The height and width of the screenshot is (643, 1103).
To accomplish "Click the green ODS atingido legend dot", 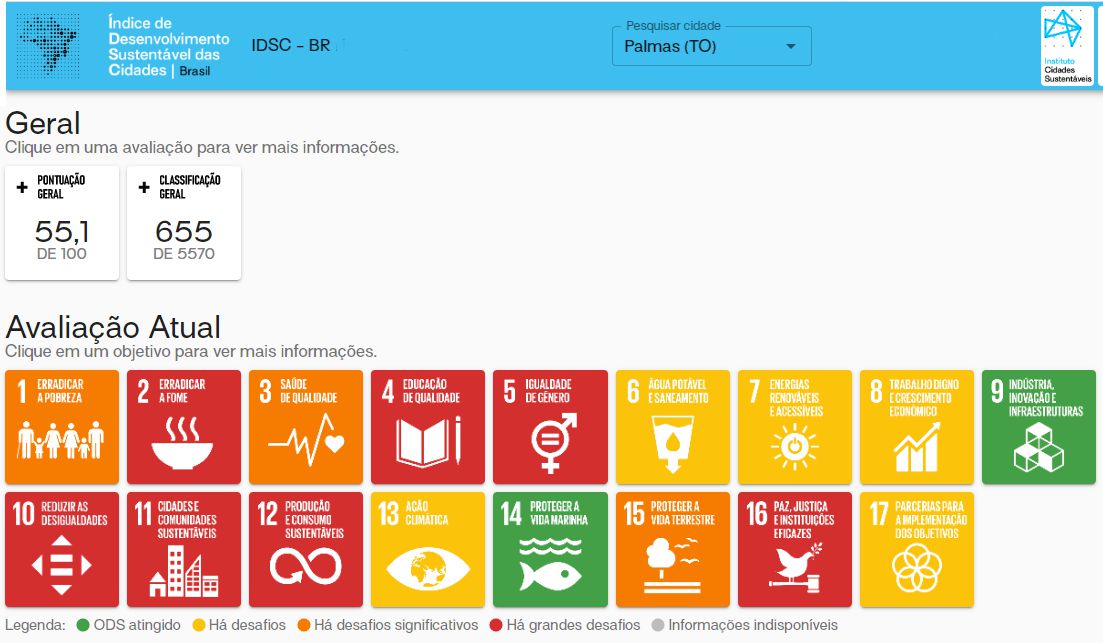I will 83,625.
